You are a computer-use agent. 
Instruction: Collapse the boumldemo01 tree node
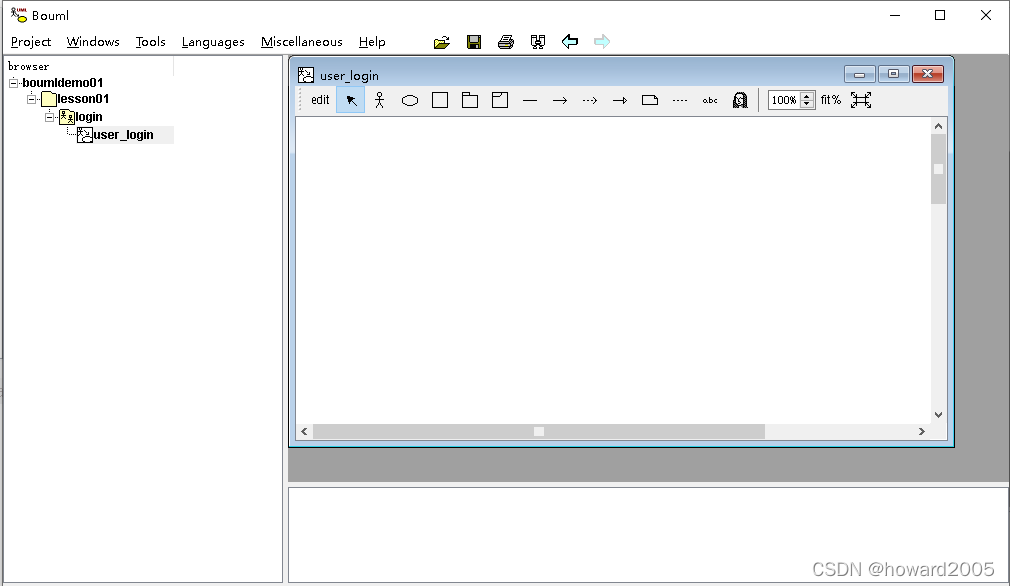14,83
